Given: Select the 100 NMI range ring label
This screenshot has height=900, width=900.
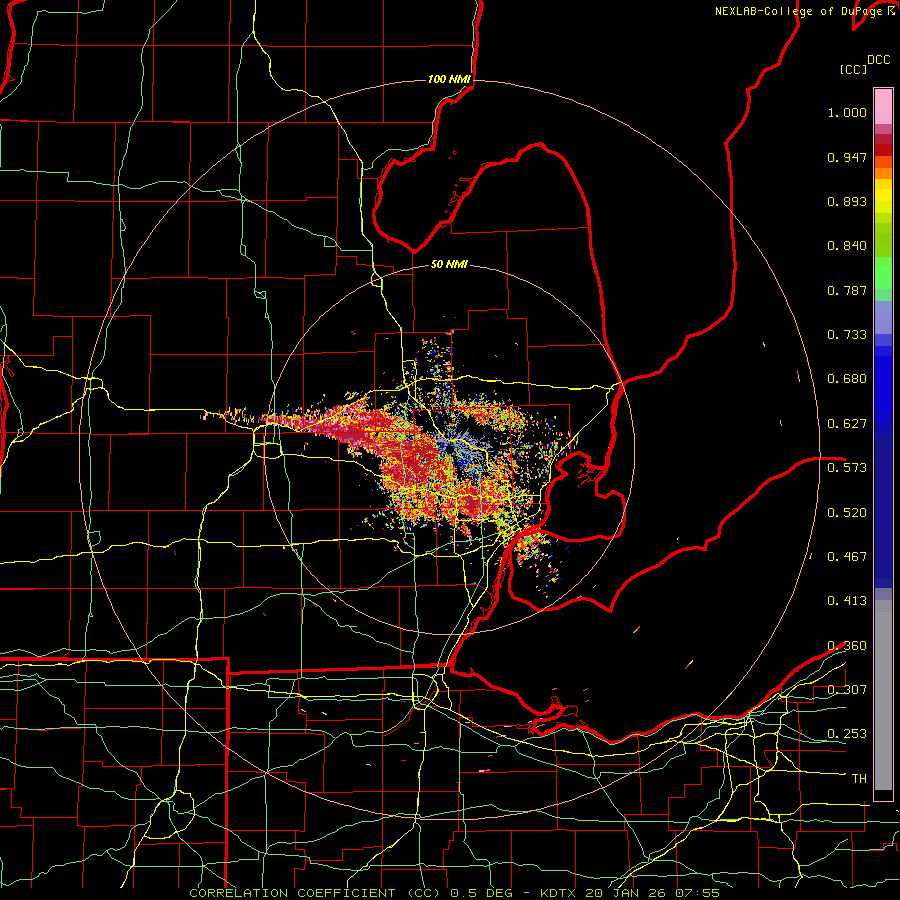Looking at the screenshot, I should click(x=449, y=79).
